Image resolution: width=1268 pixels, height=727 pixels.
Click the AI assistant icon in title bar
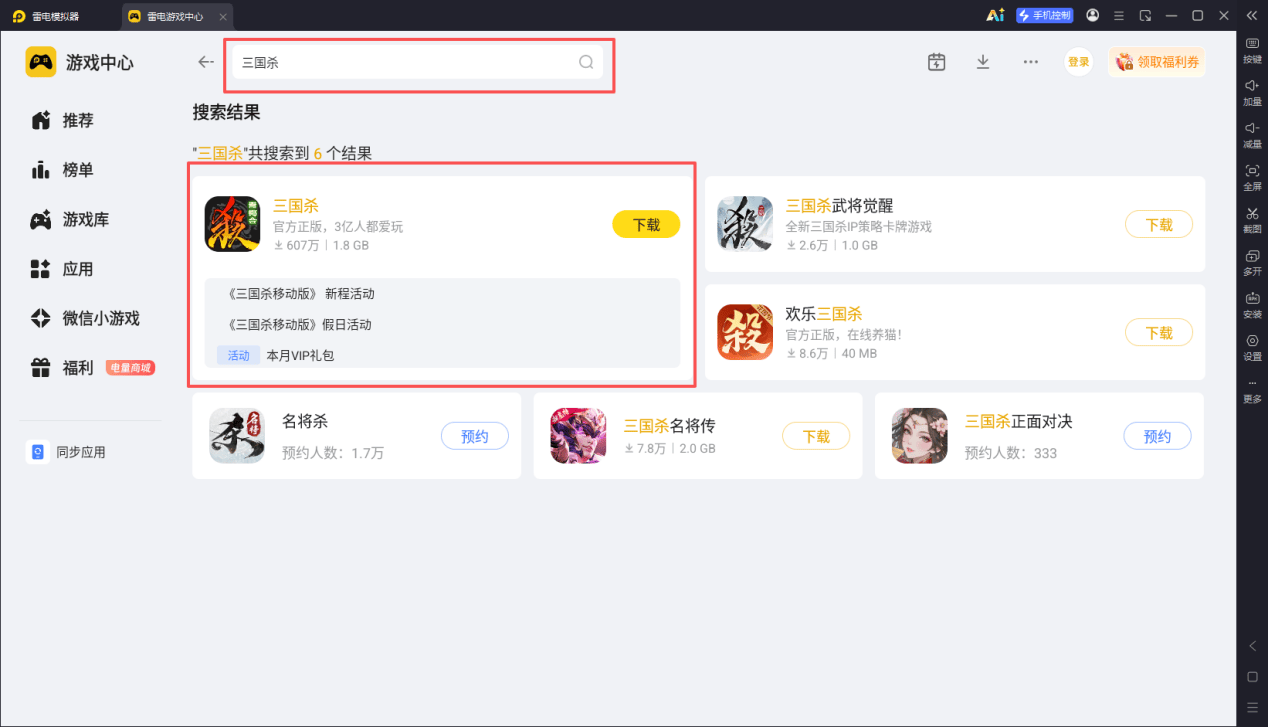pos(994,15)
